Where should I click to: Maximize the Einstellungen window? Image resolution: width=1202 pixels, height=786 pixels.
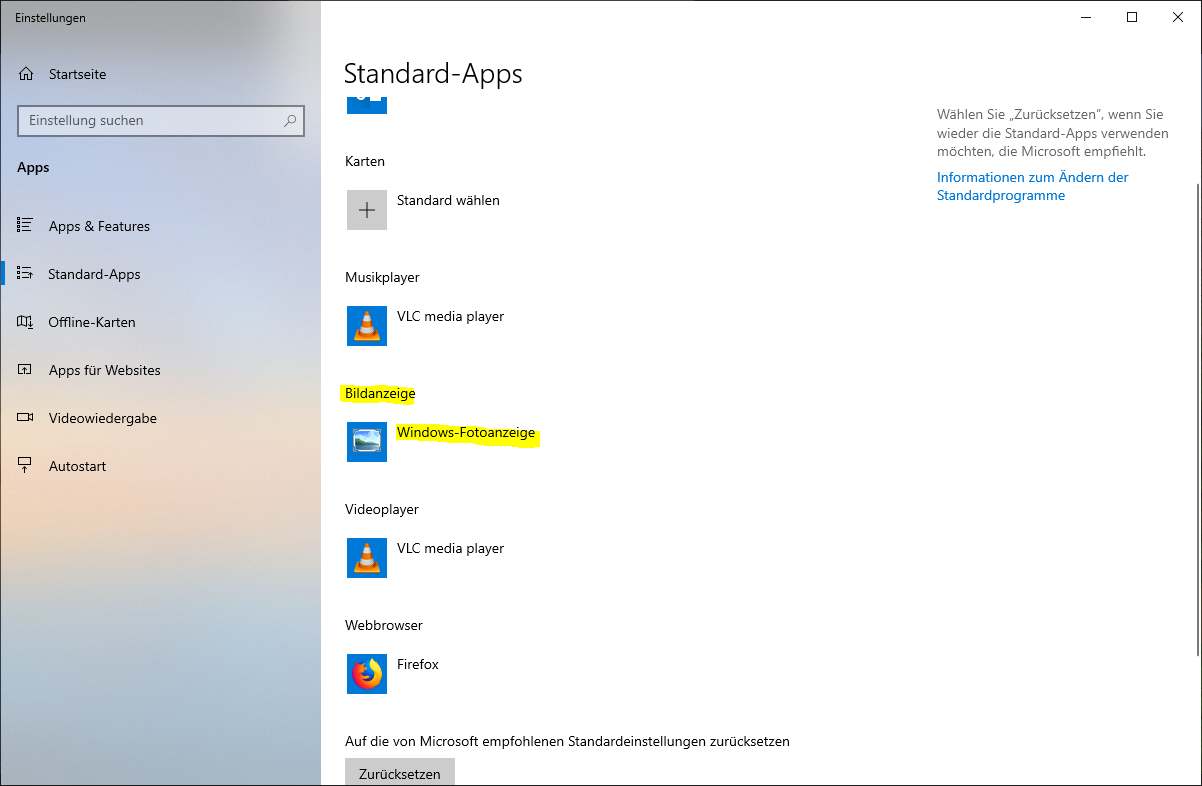point(1132,17)
